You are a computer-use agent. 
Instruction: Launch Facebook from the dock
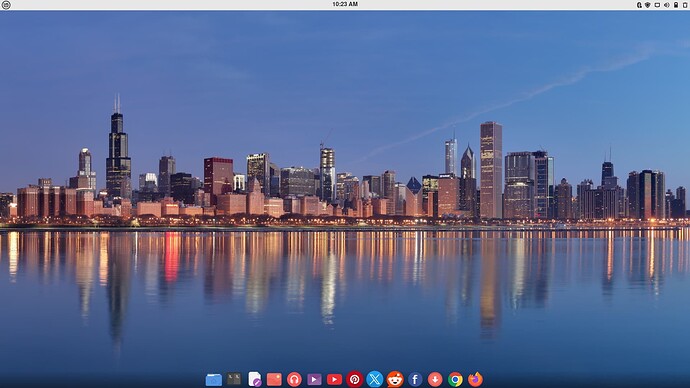[415, 379]
